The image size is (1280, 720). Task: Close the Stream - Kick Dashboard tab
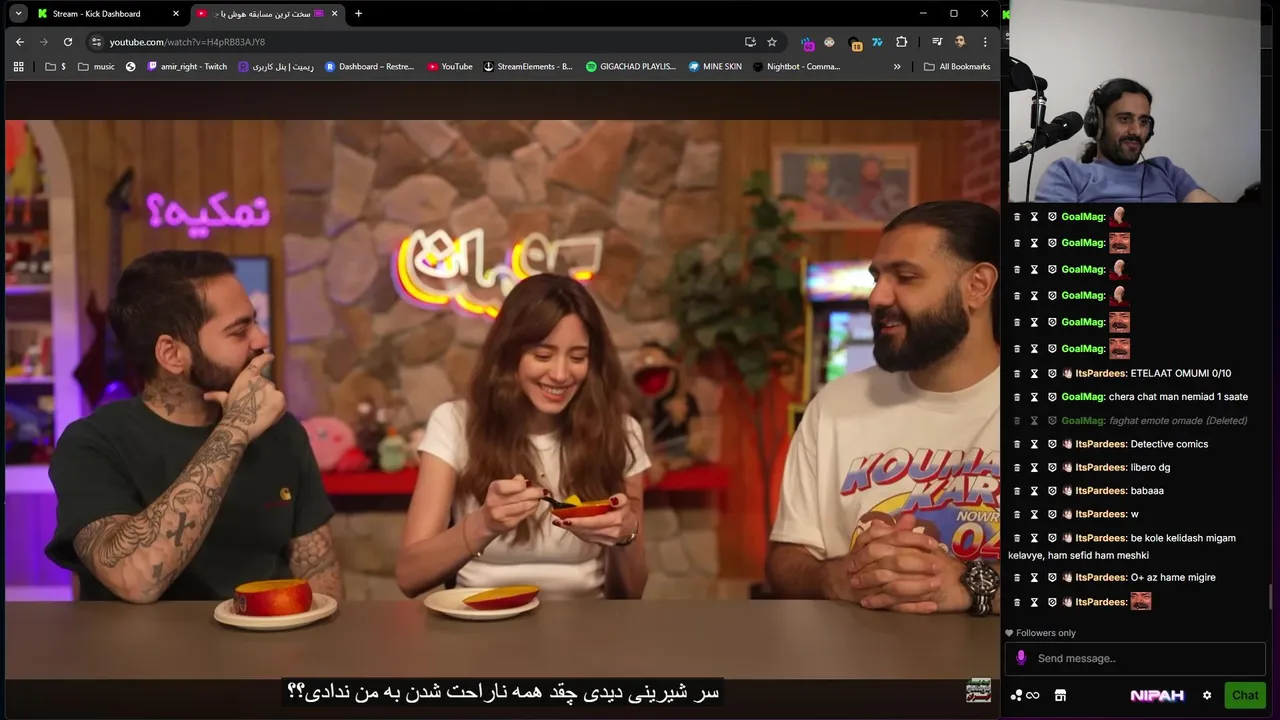(176, 14)
